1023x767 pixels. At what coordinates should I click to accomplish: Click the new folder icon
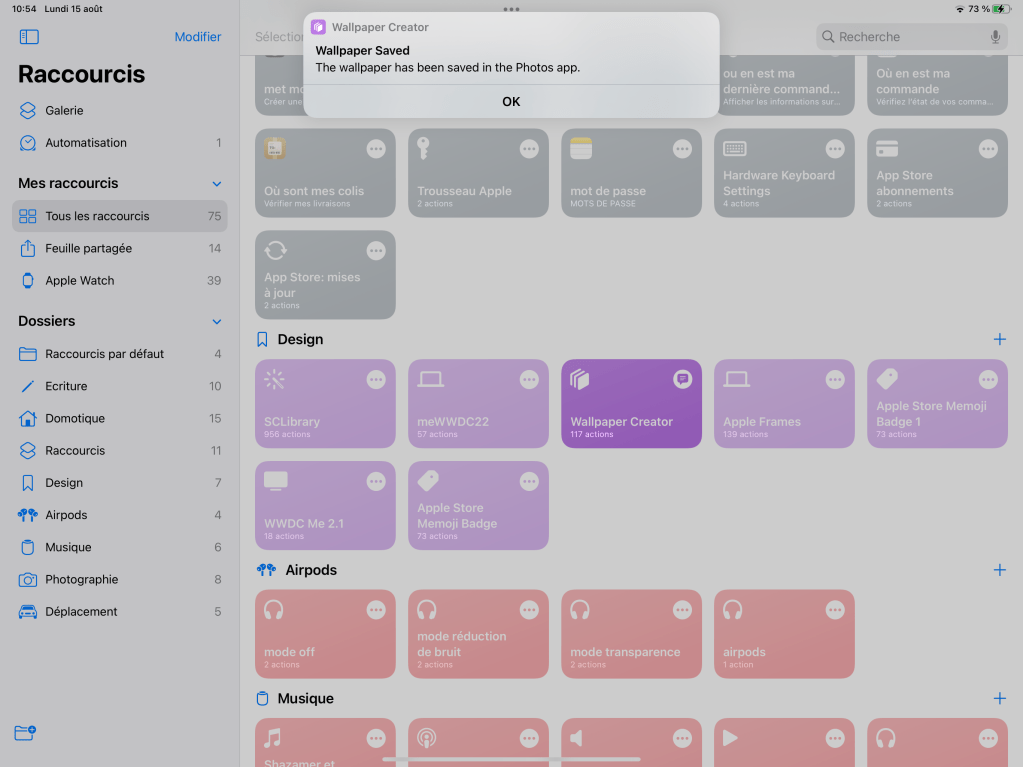click(26, 733)
